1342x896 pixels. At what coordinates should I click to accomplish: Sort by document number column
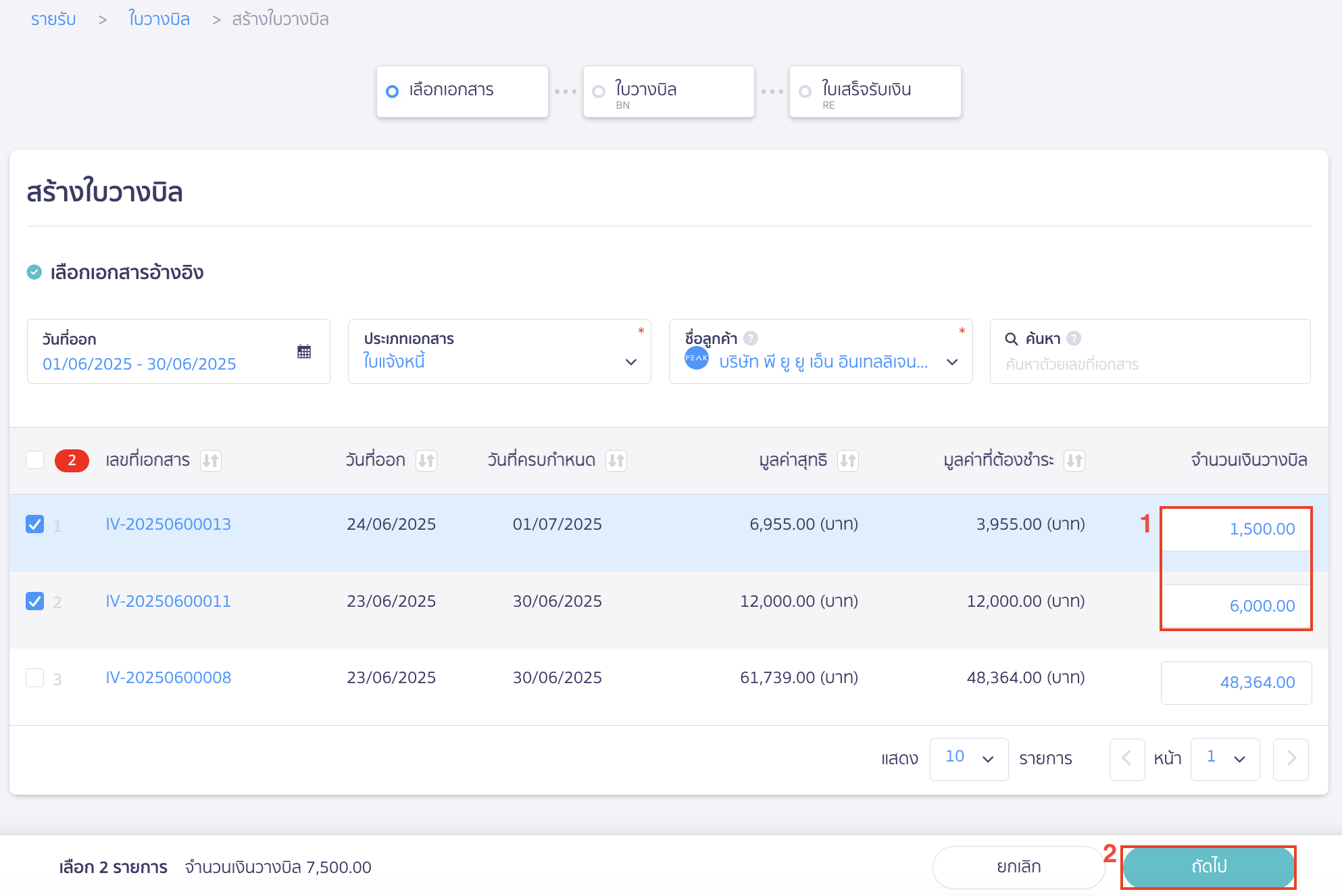click(x=211, y=461)
